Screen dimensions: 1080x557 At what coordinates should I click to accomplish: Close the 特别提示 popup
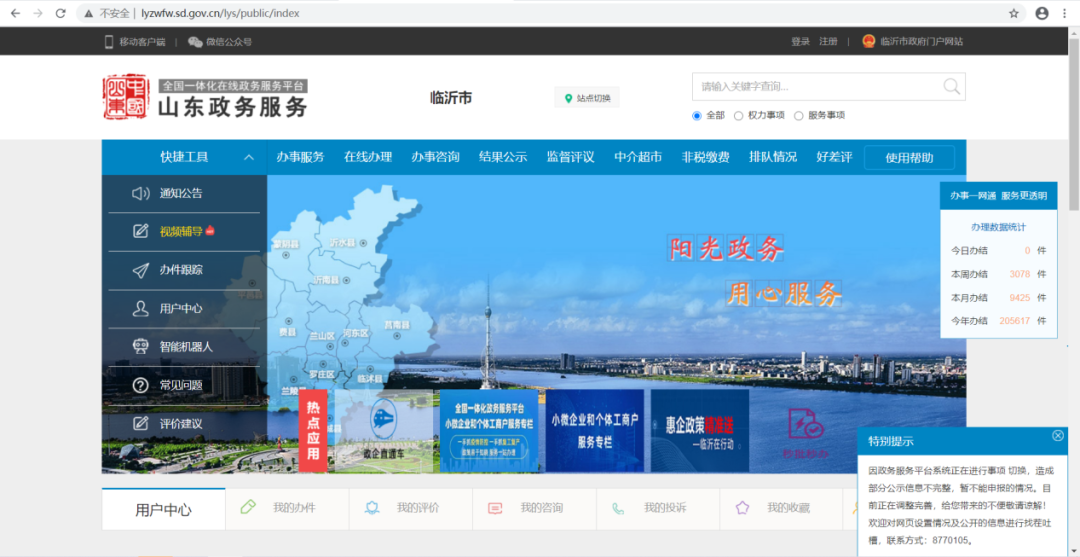click(1058, 436)
